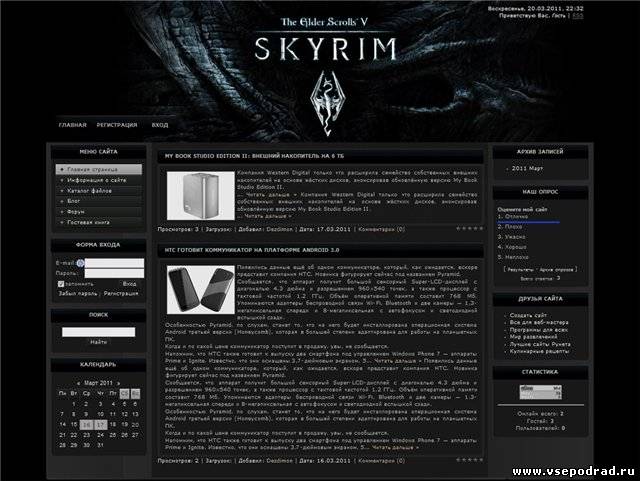The width and height of the screenshot is (640, 481).
Task: Open friend link 'Кулинарные рецепты'
Action: tap(539, 351)
